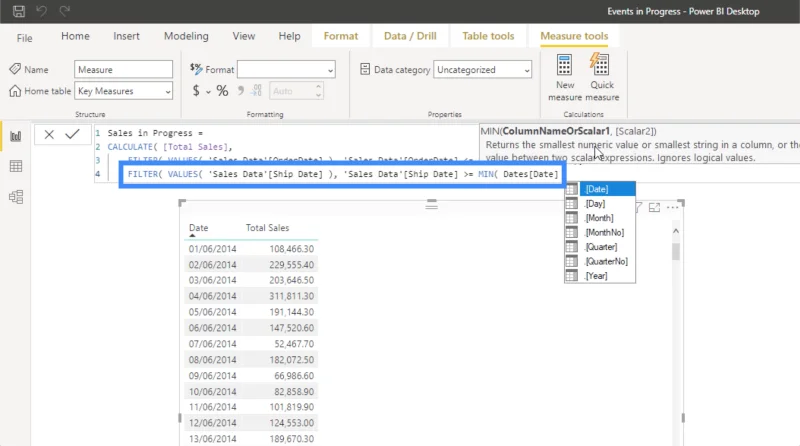This screenshot has width=800, height=446.
Task: Select the 311,811.30 sales value
Action: tap(291, 296)
